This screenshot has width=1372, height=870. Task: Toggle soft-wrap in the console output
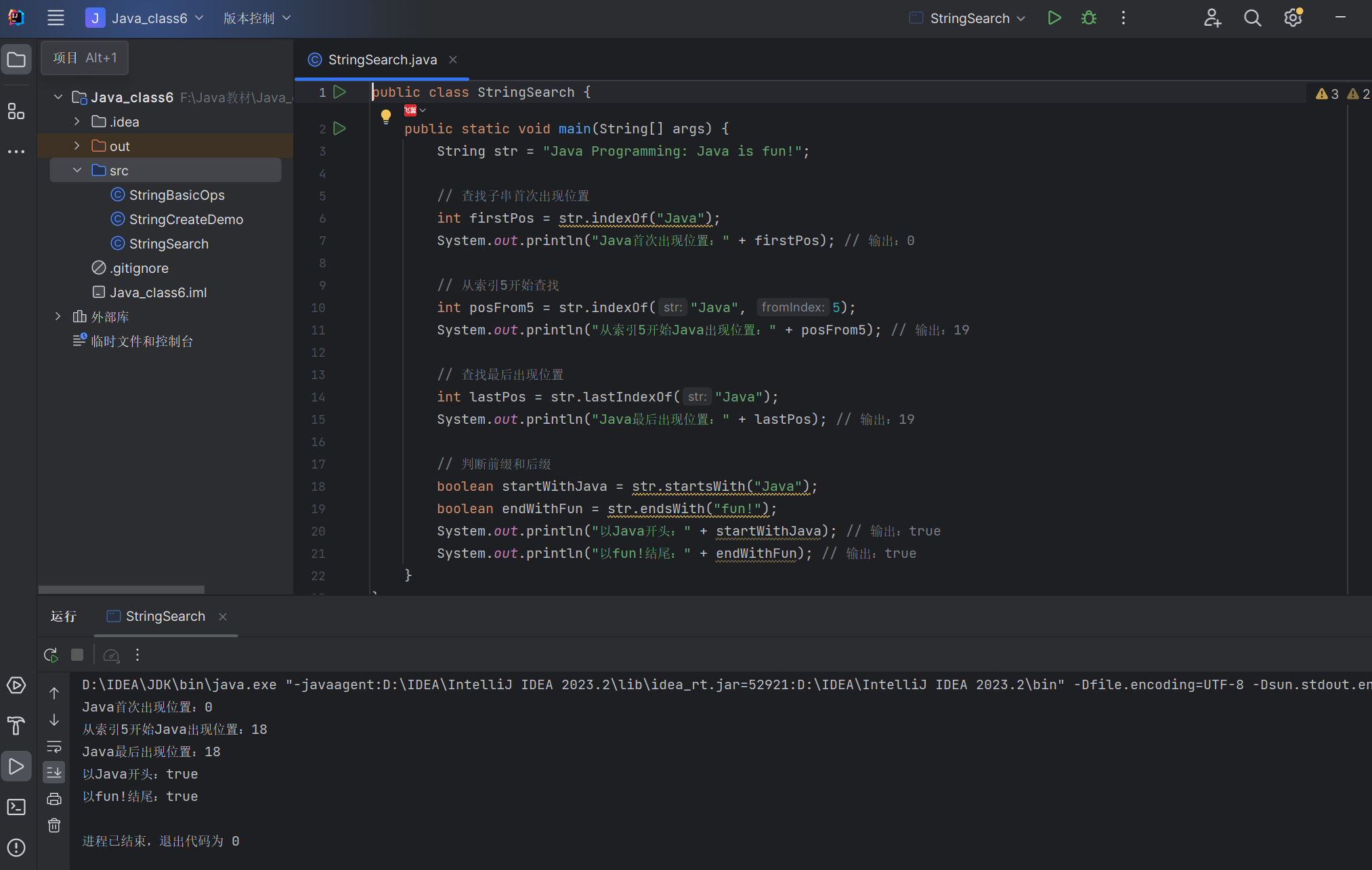[54, 746]
